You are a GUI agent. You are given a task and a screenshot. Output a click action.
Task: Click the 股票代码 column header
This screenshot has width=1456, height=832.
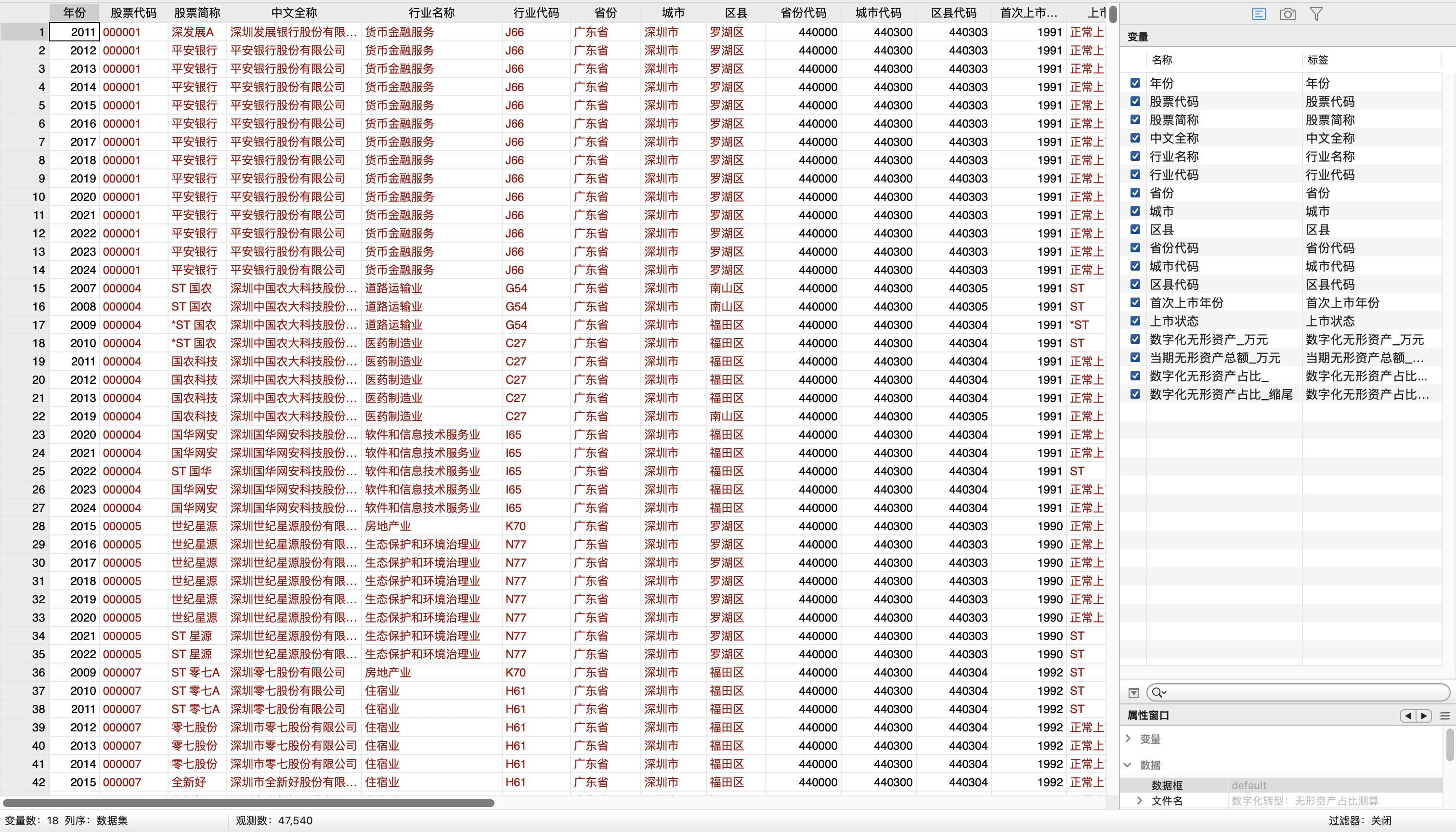(x=133, y=13)
